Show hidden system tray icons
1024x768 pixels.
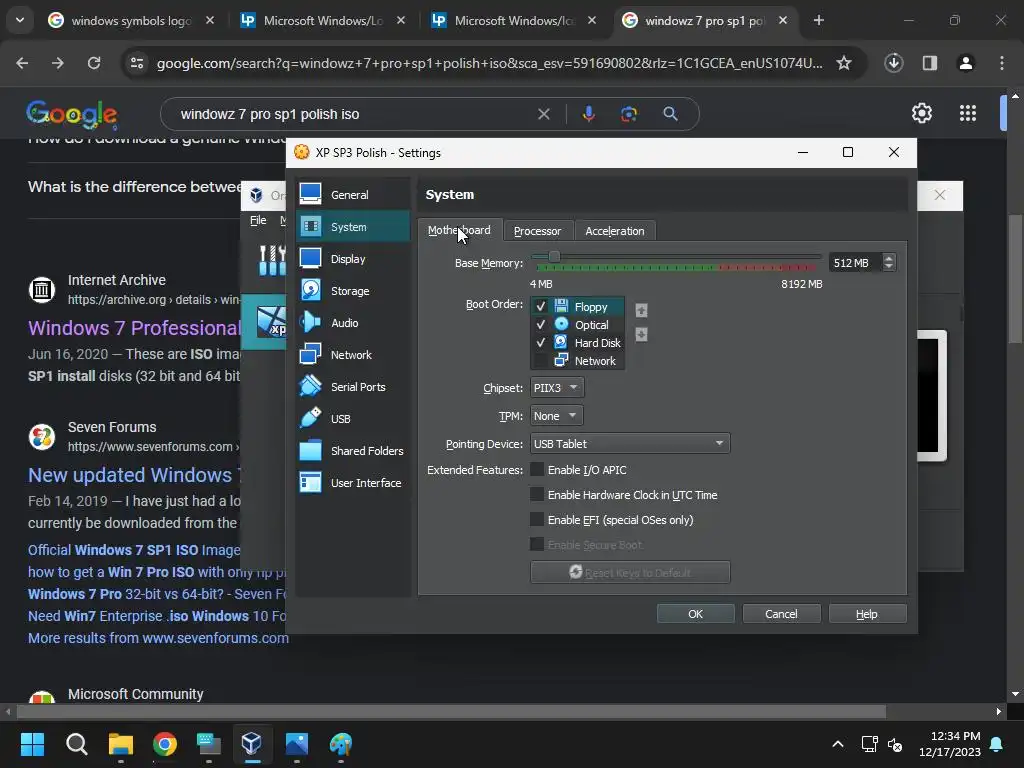[x=837, y=744]
